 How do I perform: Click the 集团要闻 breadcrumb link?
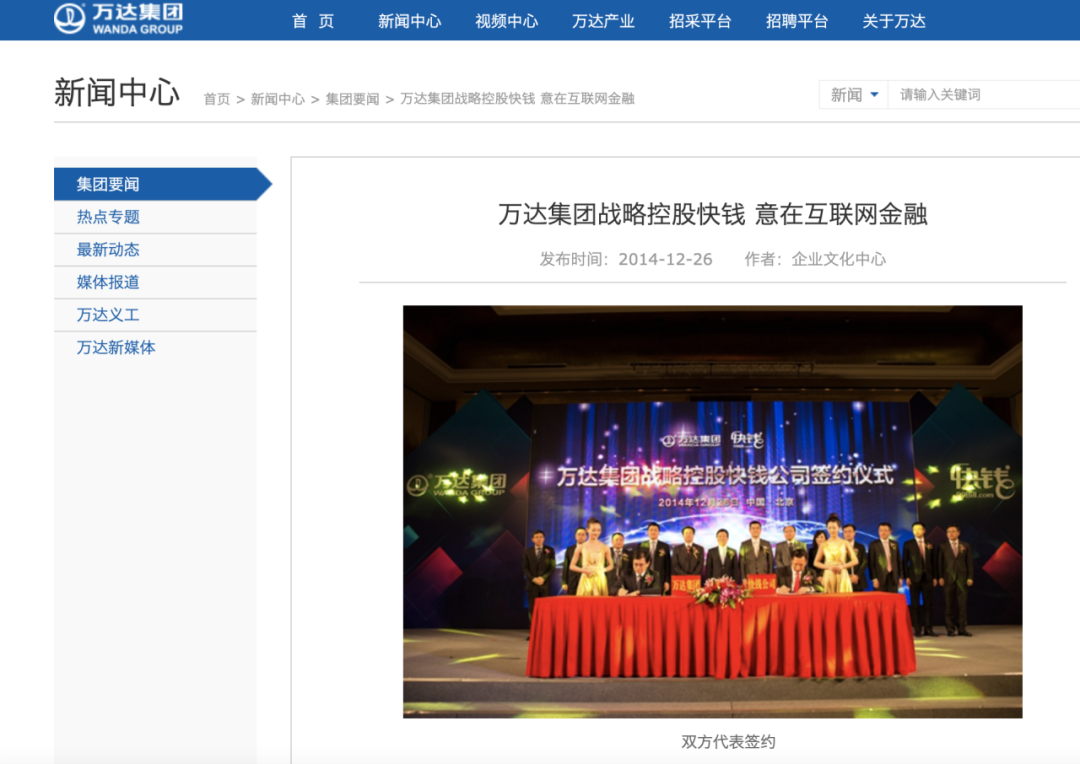coord(352,99)
